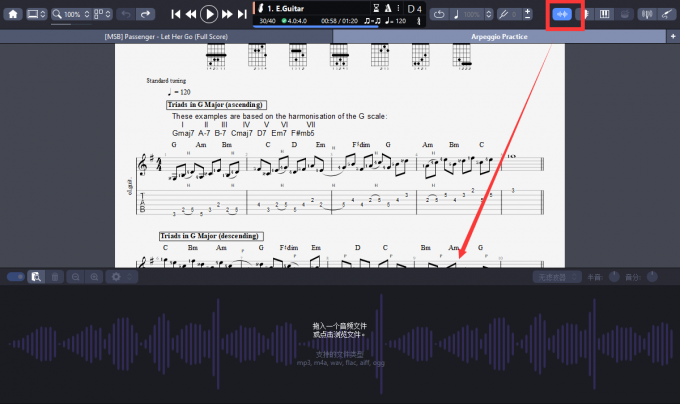This screenshot has width=680, height=404.
Task: Open the display mode dropdown
Action: [x=38, y=14]
